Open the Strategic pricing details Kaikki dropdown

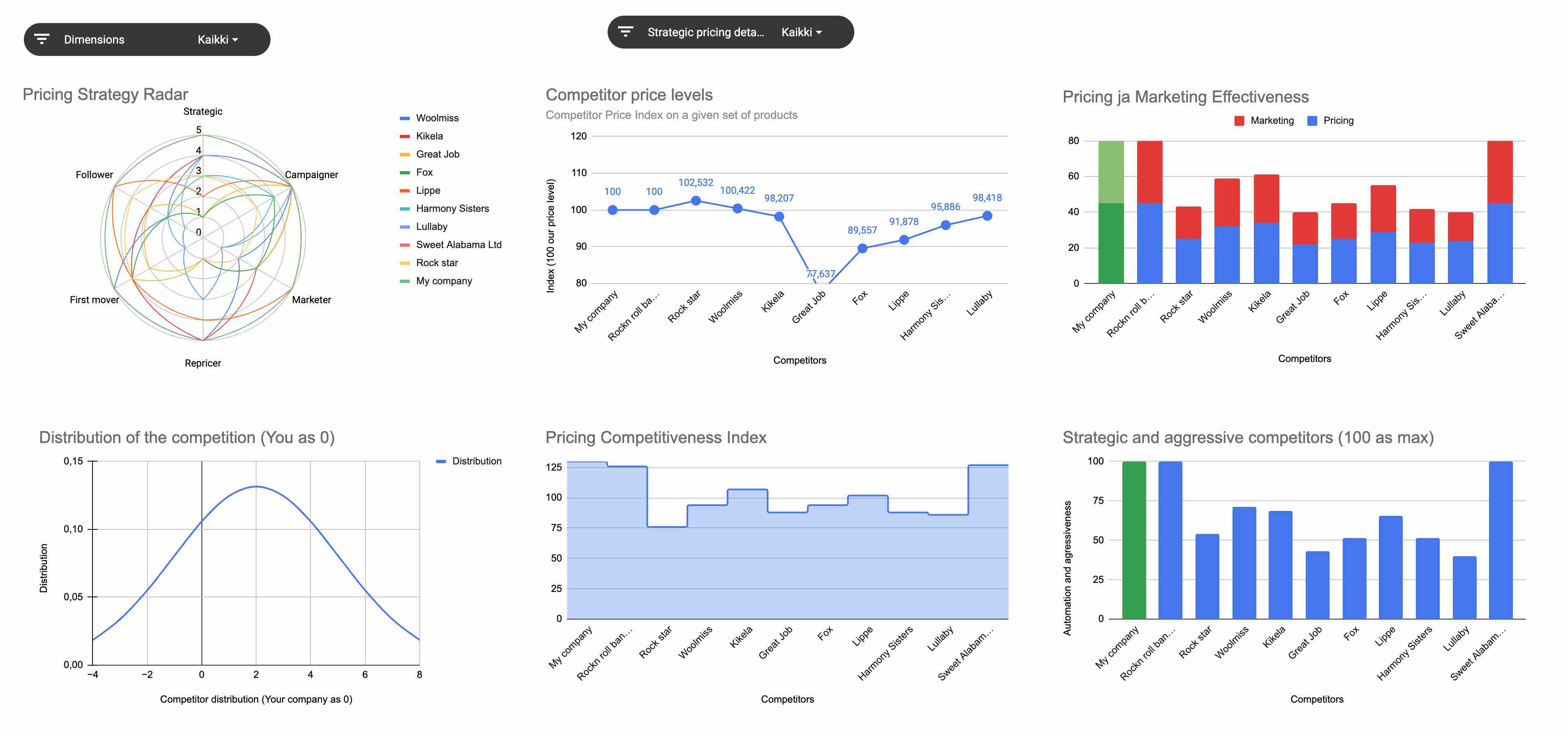coord(801,32)
